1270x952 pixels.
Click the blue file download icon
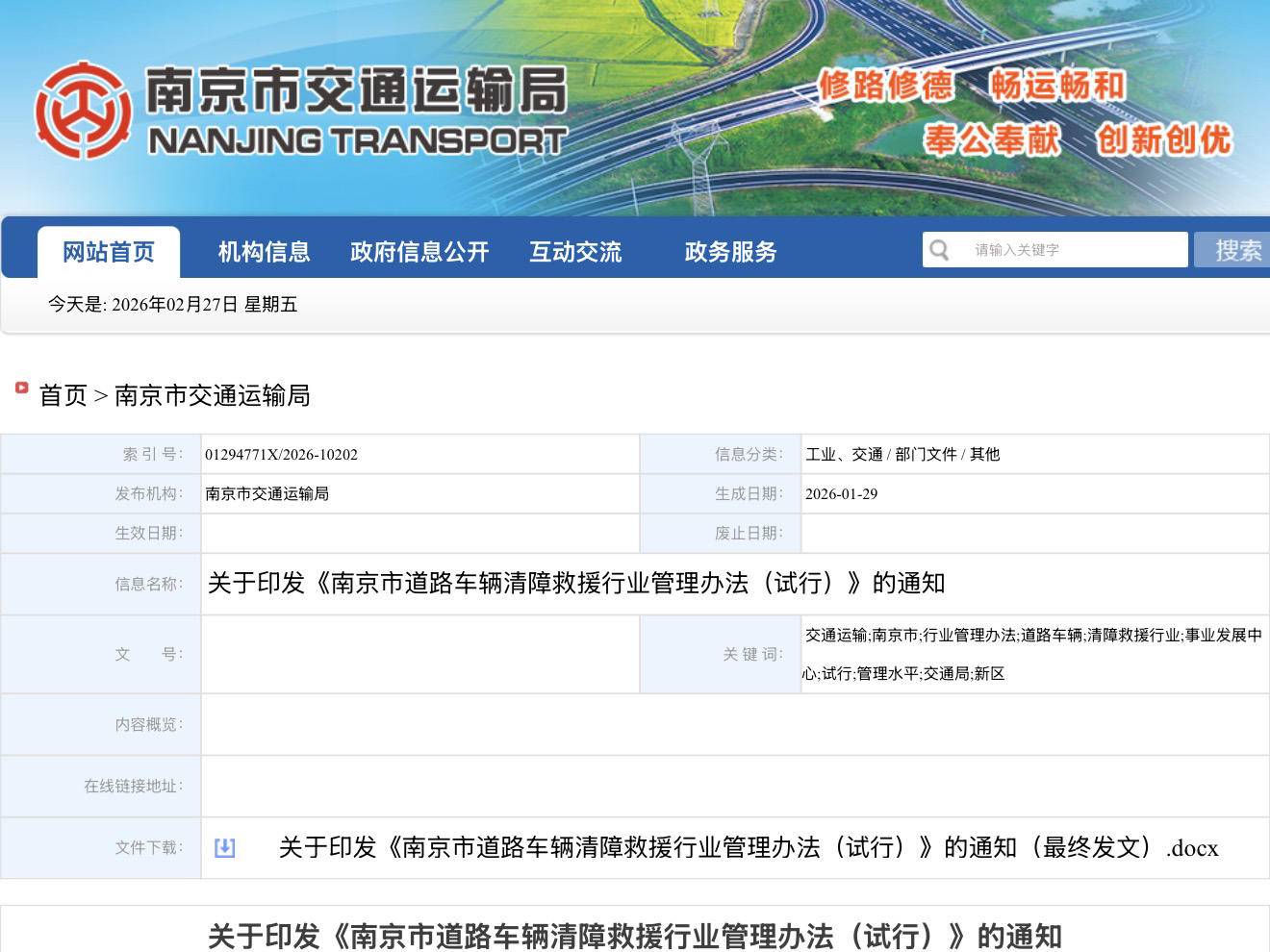point(224,847)
